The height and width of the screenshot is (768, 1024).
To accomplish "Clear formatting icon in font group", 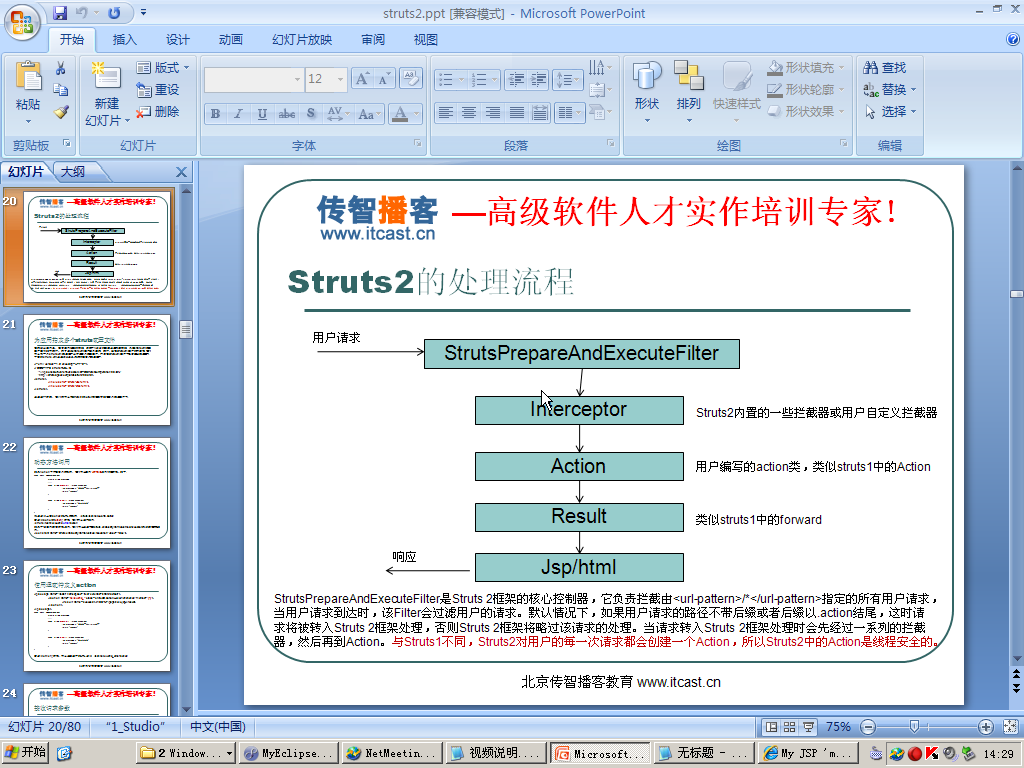I will coord(411,79).
